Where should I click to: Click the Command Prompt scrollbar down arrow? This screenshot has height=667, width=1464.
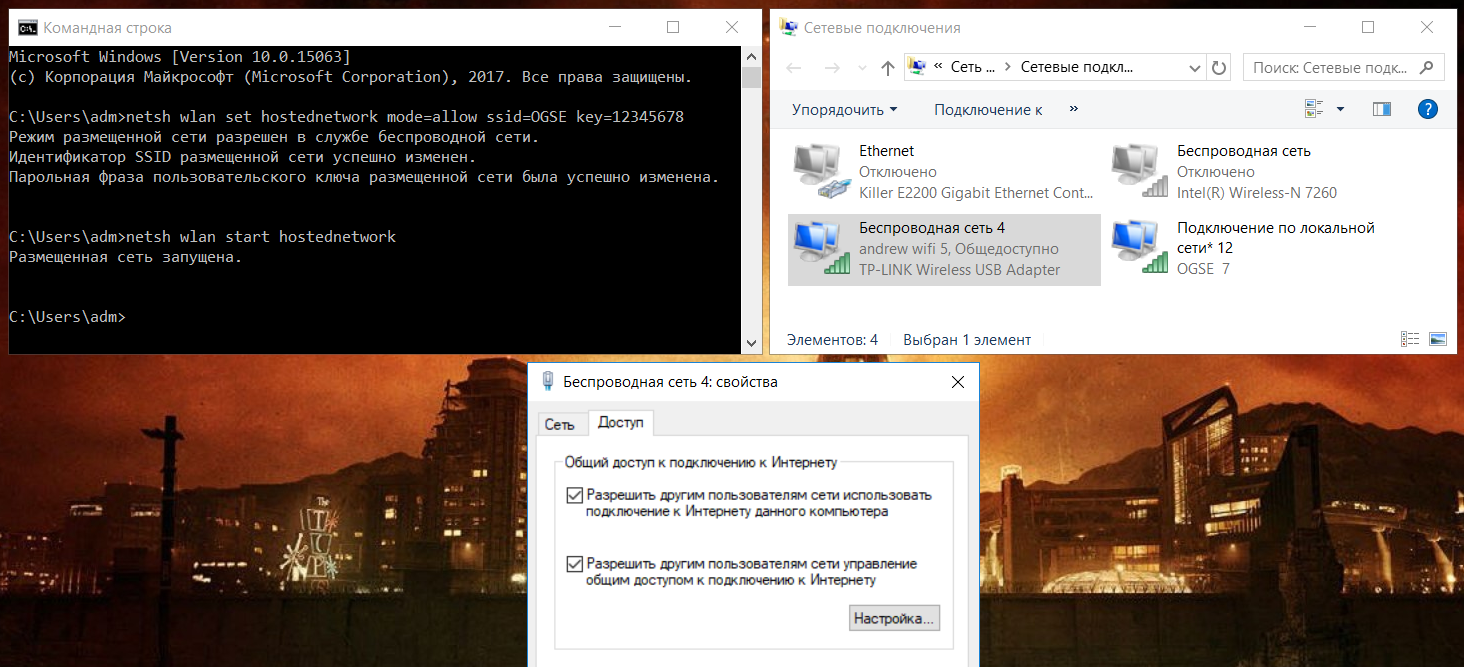pos(752,343)
